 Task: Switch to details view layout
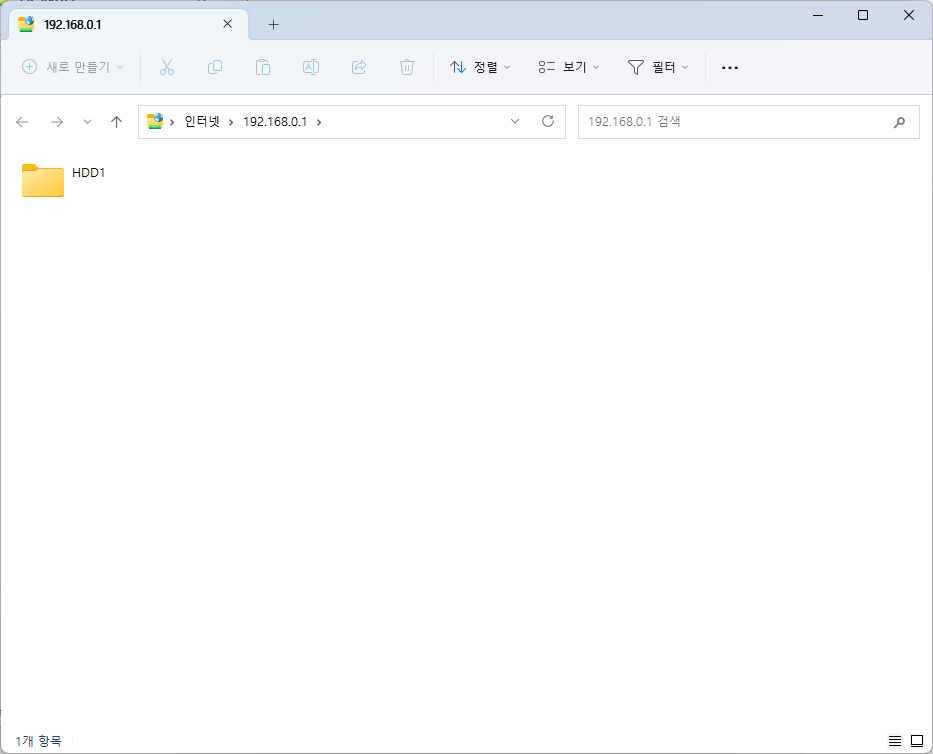point(893,741)
